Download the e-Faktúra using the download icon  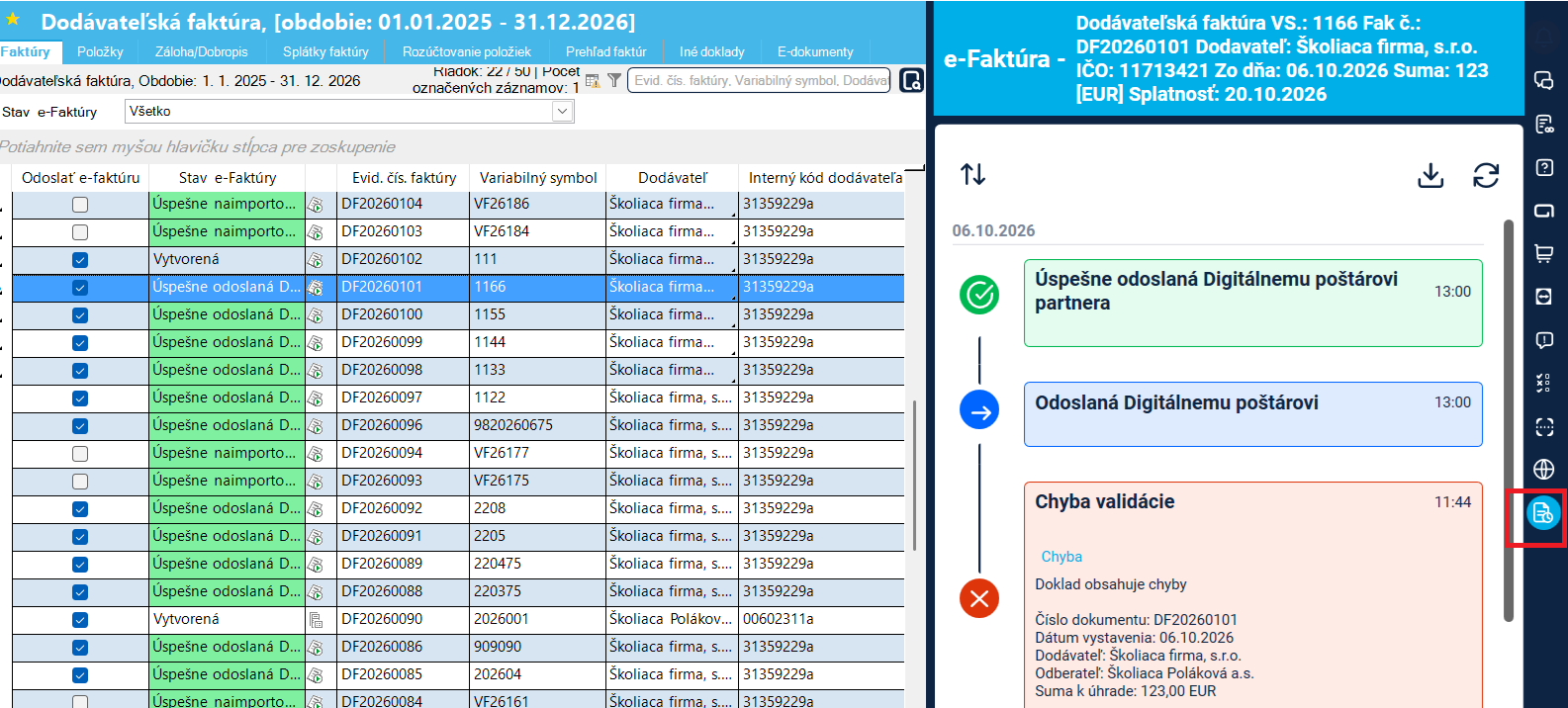tap(1430, 175)
